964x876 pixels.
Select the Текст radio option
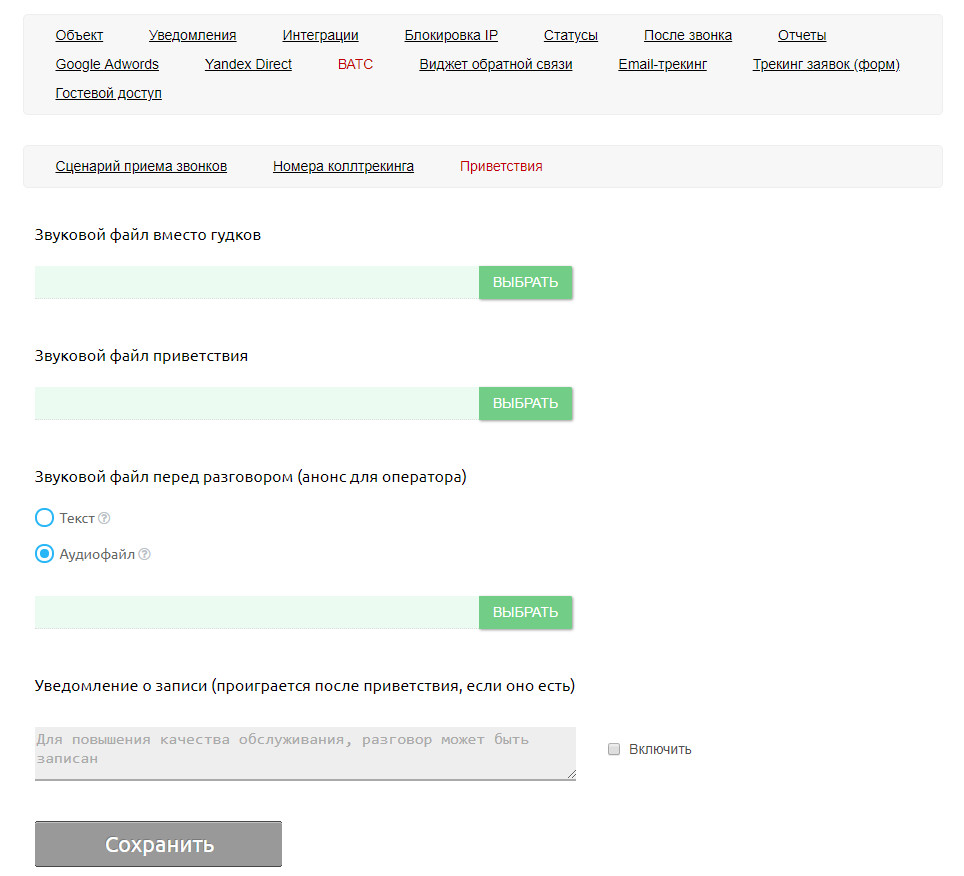tap(44, 518)
